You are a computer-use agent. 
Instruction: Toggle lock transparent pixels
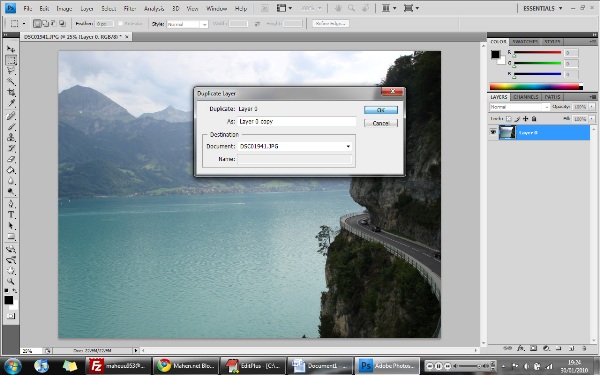pyautogui.click(x=509, y=119)
